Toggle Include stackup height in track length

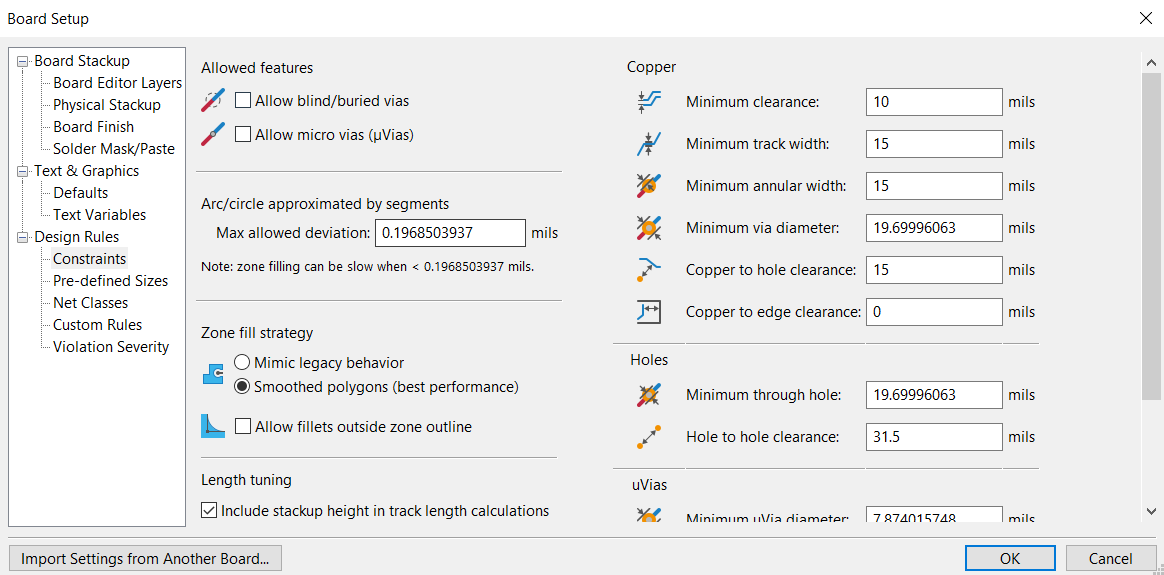(209, 510)
